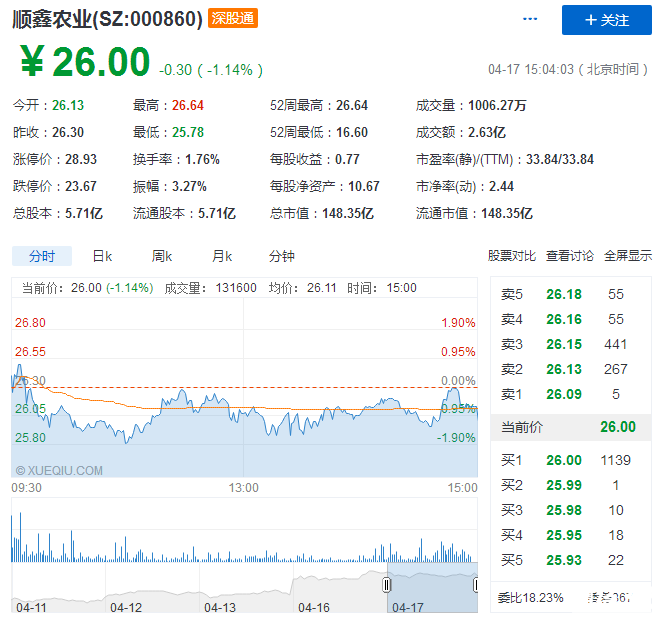Click 每股净资产 value 10.67
The width and height of the screenshot is (667, 628).
pyautogui.click(x=364, y=186)
